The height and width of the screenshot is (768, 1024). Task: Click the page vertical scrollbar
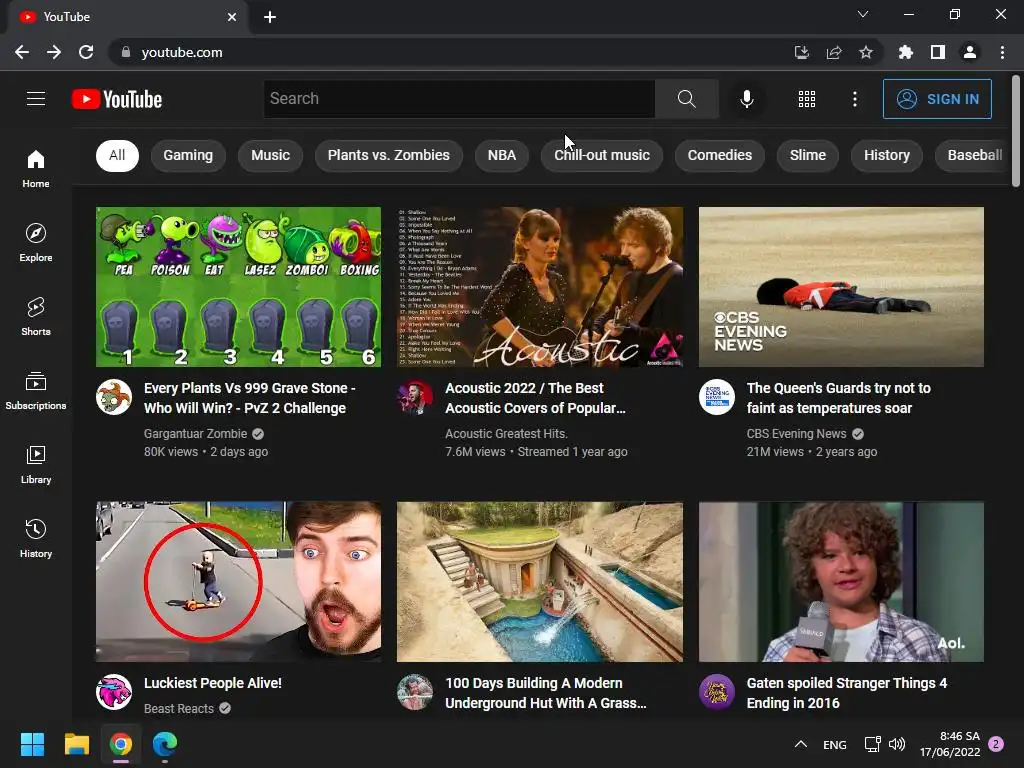tap(1016, 131)
